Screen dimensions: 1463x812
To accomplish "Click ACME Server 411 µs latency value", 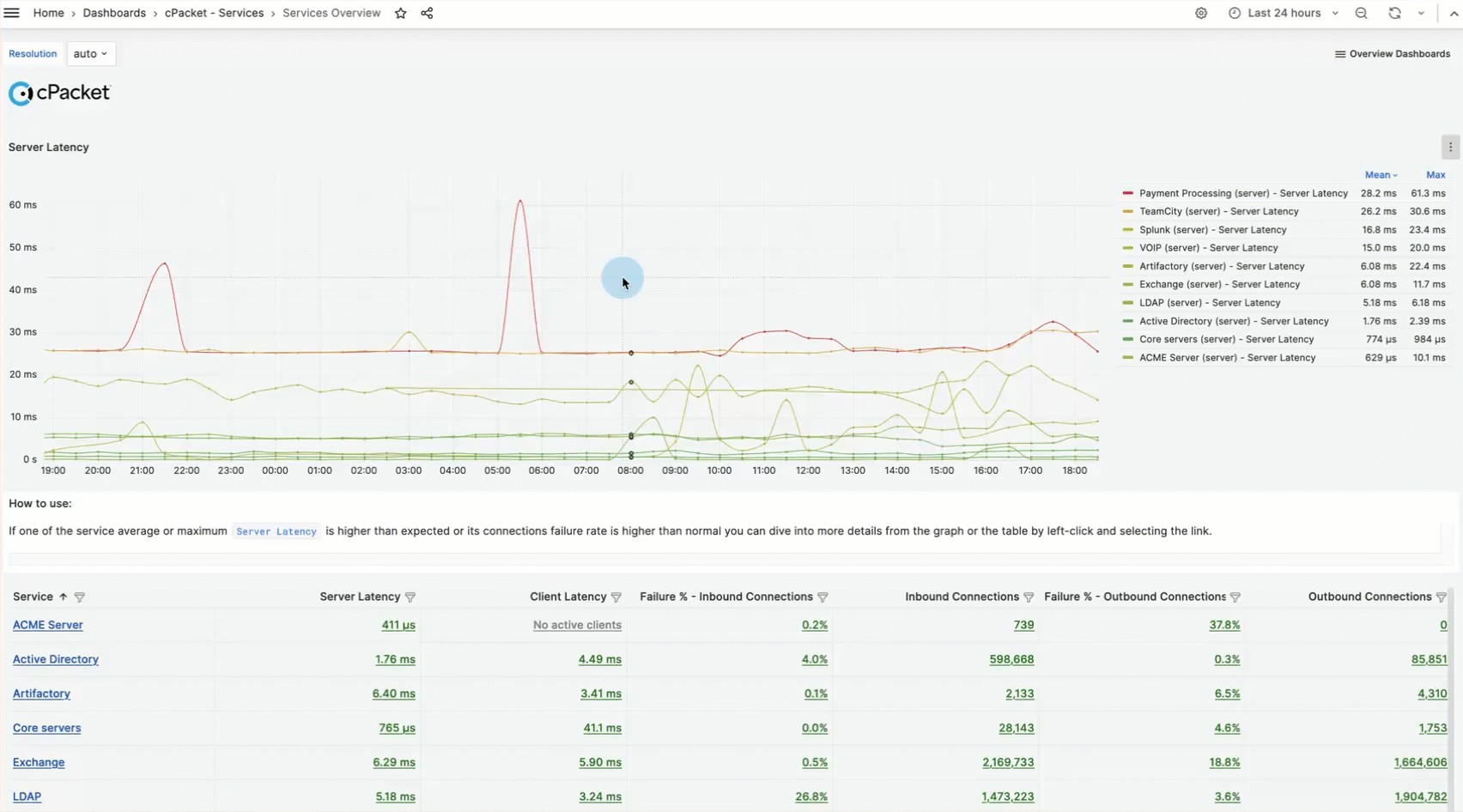I will [x=398, y=625].
